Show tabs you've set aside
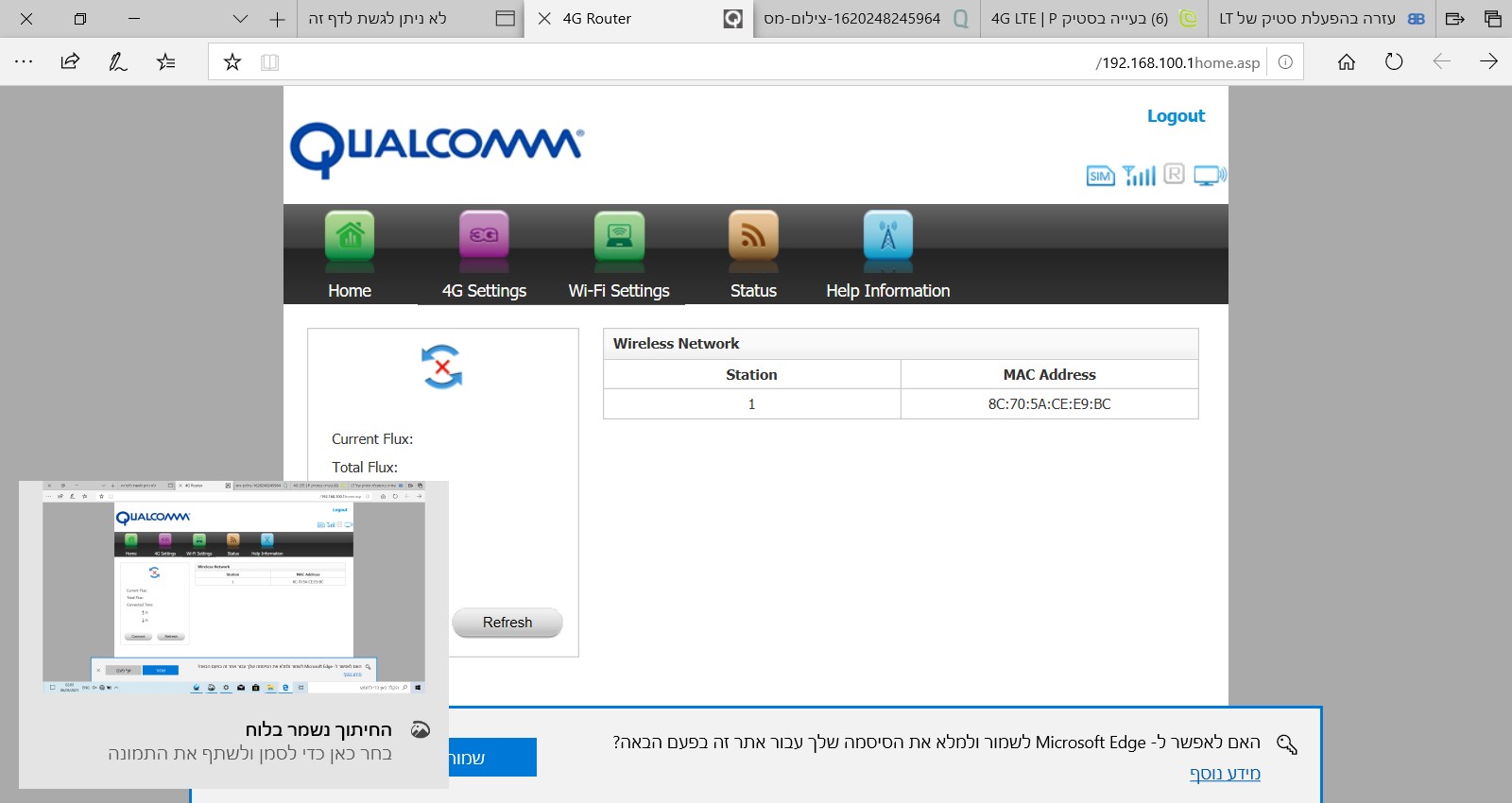Screen dimensions: 1512x803 pyautogui.click(x=1493, y=18)
